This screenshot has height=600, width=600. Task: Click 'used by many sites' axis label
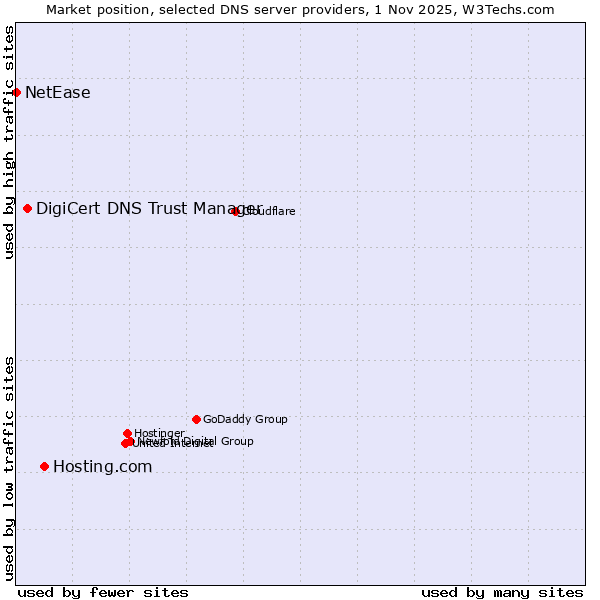coord(502,592)
